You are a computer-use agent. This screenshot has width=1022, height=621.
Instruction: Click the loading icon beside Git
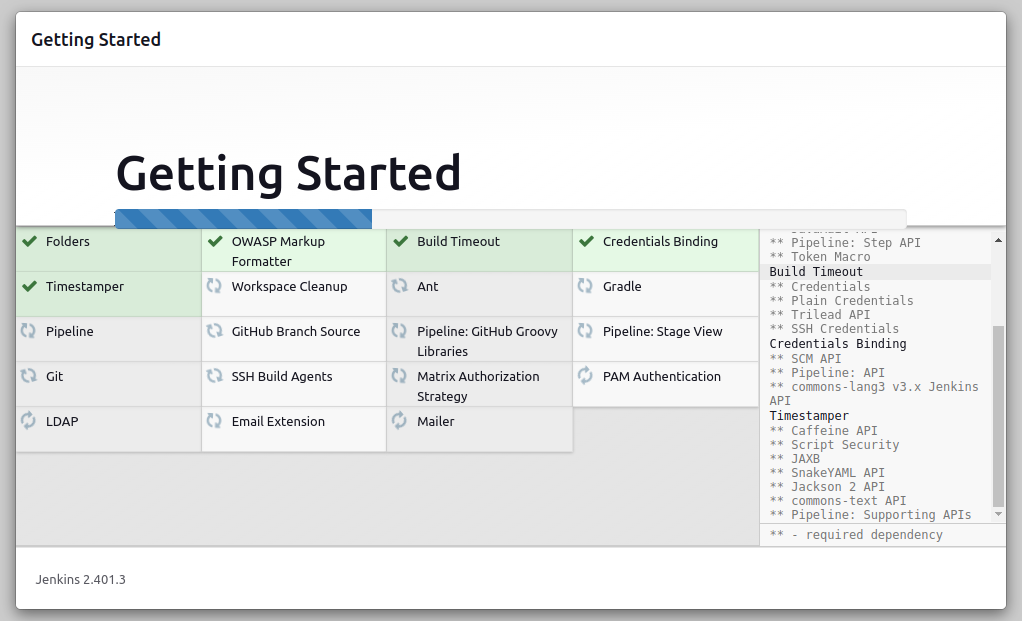pyautogui.click(x=28, y=376)
